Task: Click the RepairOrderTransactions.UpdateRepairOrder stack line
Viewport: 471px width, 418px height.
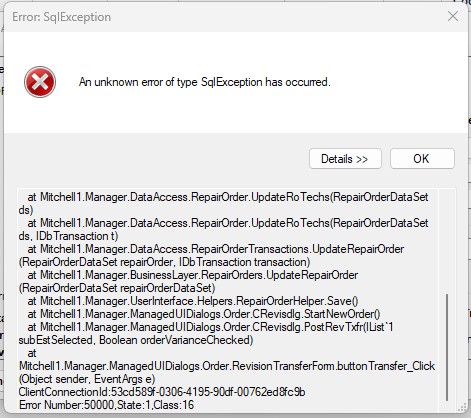Action: pos(216,249)
